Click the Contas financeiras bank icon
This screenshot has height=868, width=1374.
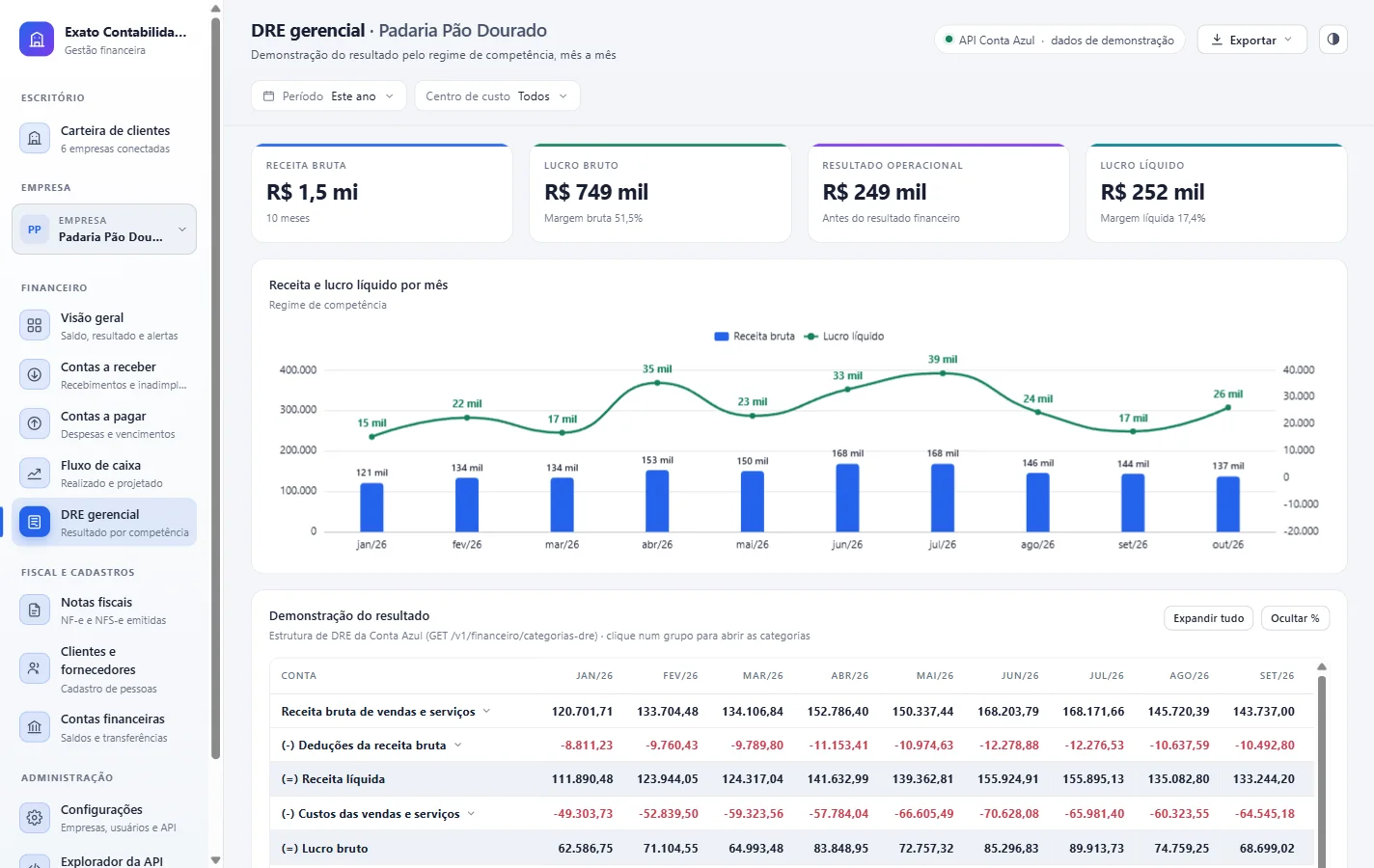pyautogui.click(x=35, y=726)
